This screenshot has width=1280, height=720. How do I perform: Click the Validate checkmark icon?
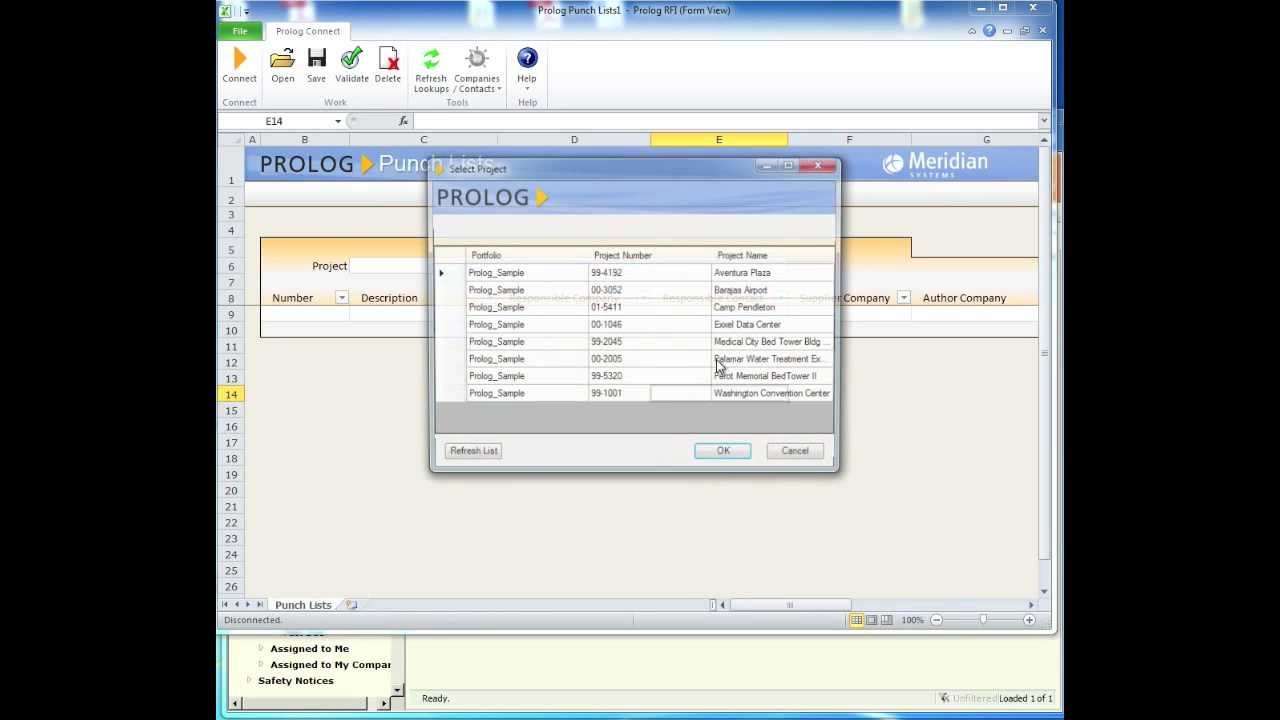coord(351,66)
